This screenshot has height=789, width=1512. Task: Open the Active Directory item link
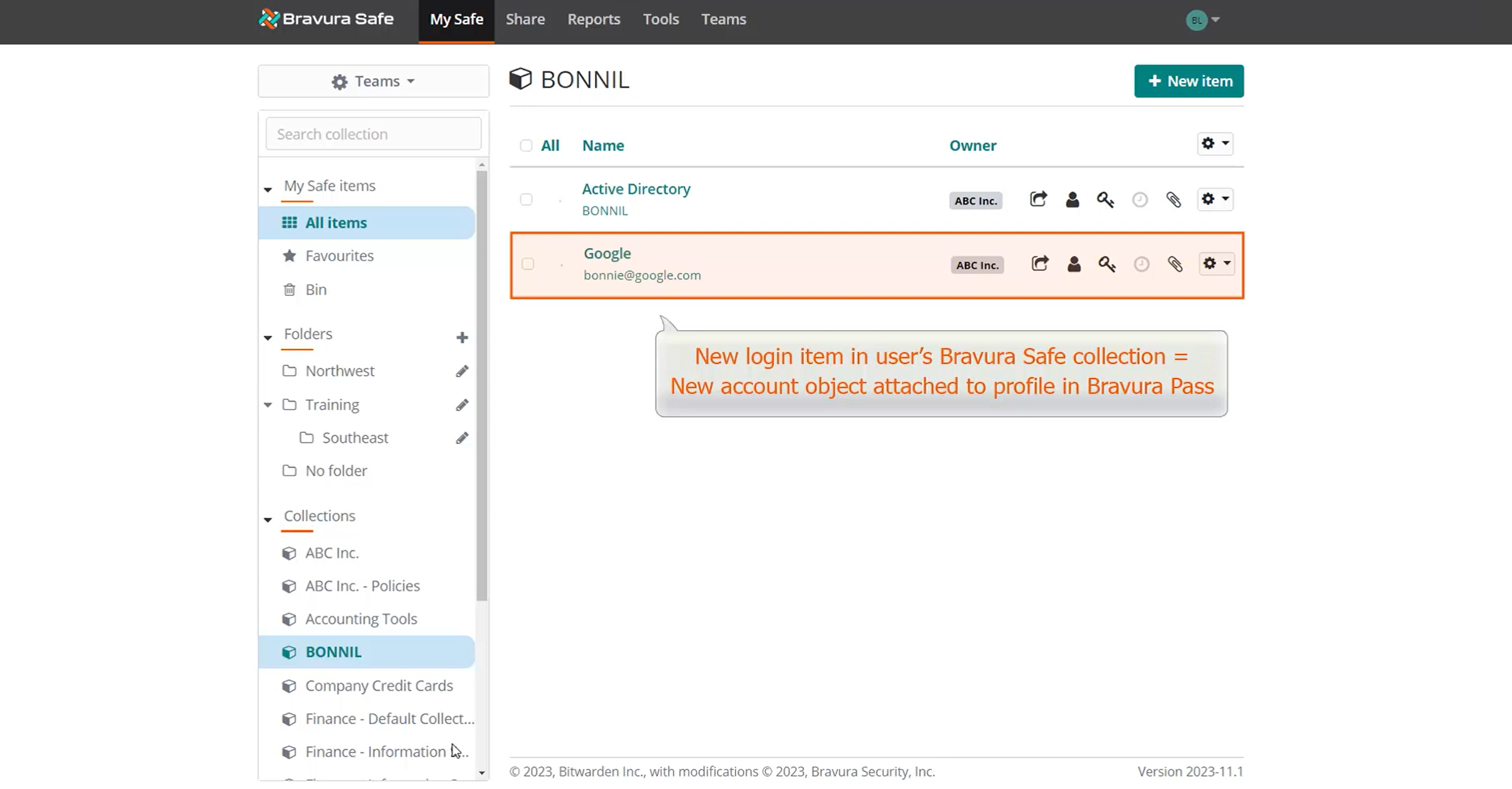coord(636,189)
